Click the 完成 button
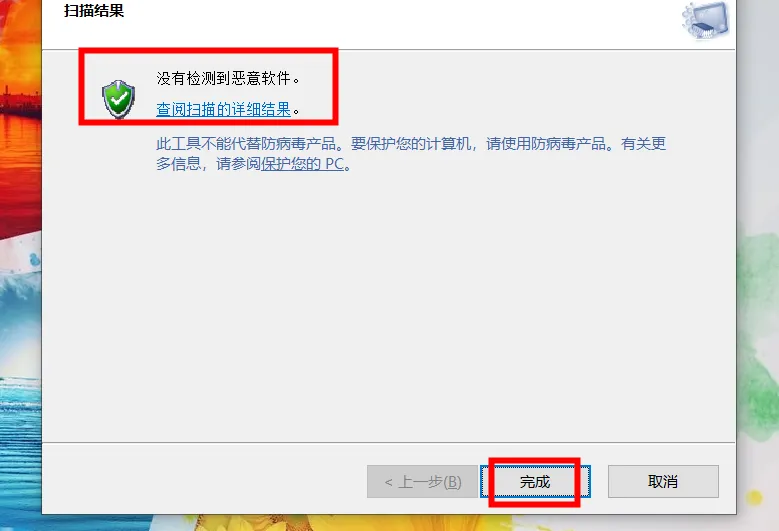This screenshot has height=531, width=779. (x=535, y=481)
